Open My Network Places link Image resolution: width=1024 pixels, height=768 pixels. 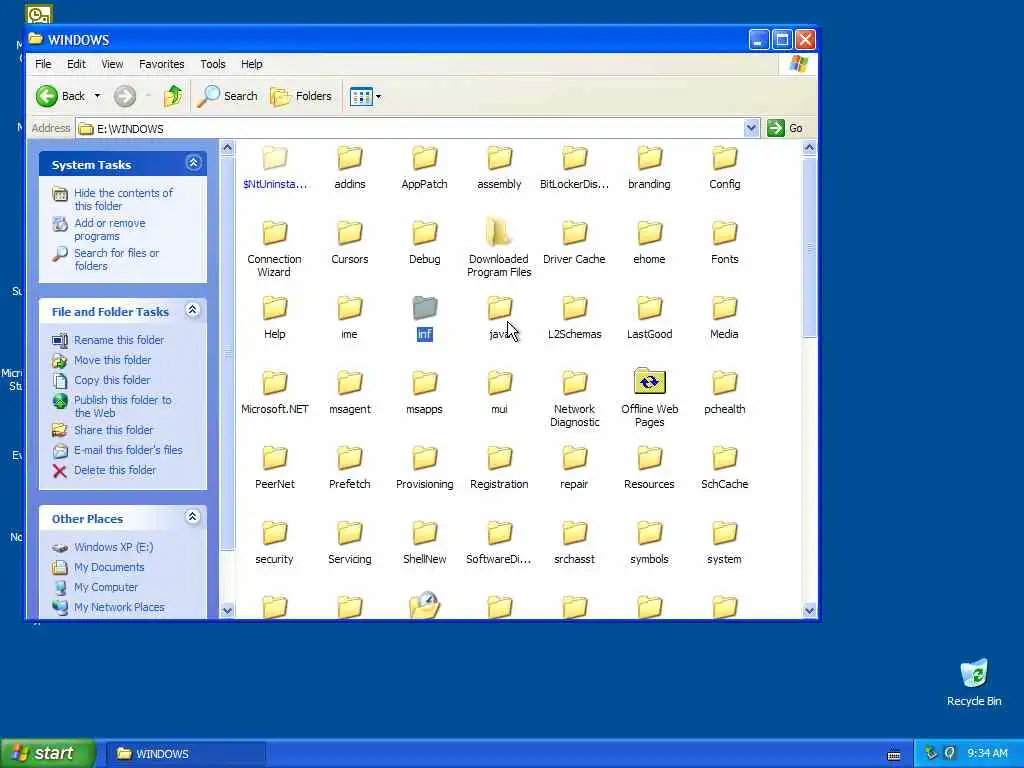tap(108, 607)
